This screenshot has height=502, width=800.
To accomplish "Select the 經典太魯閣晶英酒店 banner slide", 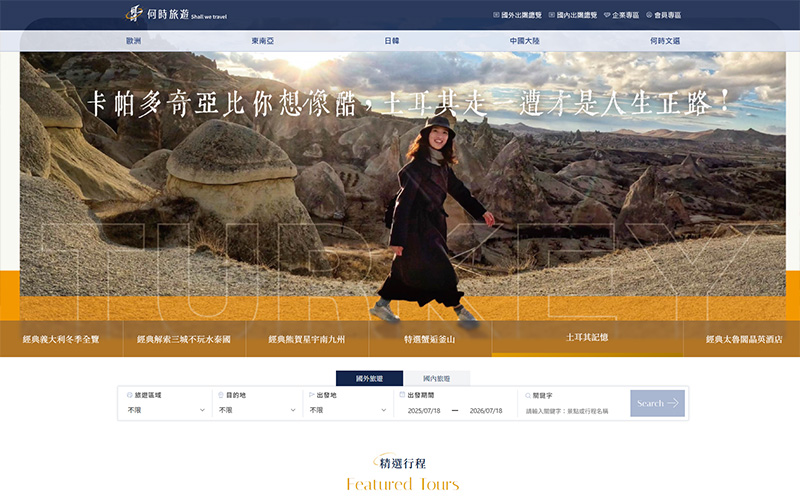I will click(x=742, y=339).
